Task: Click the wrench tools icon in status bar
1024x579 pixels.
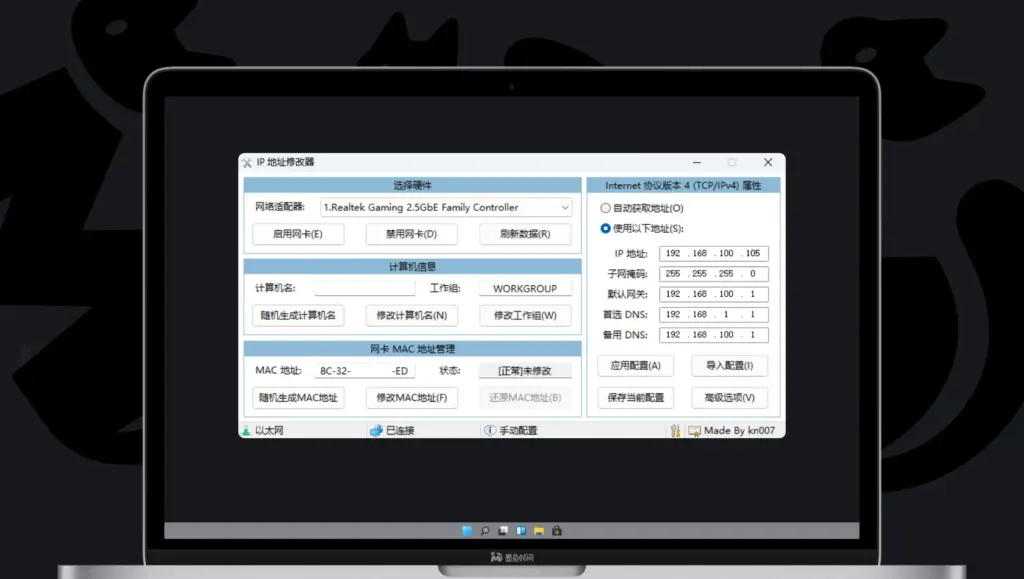Action: (678, 430)
